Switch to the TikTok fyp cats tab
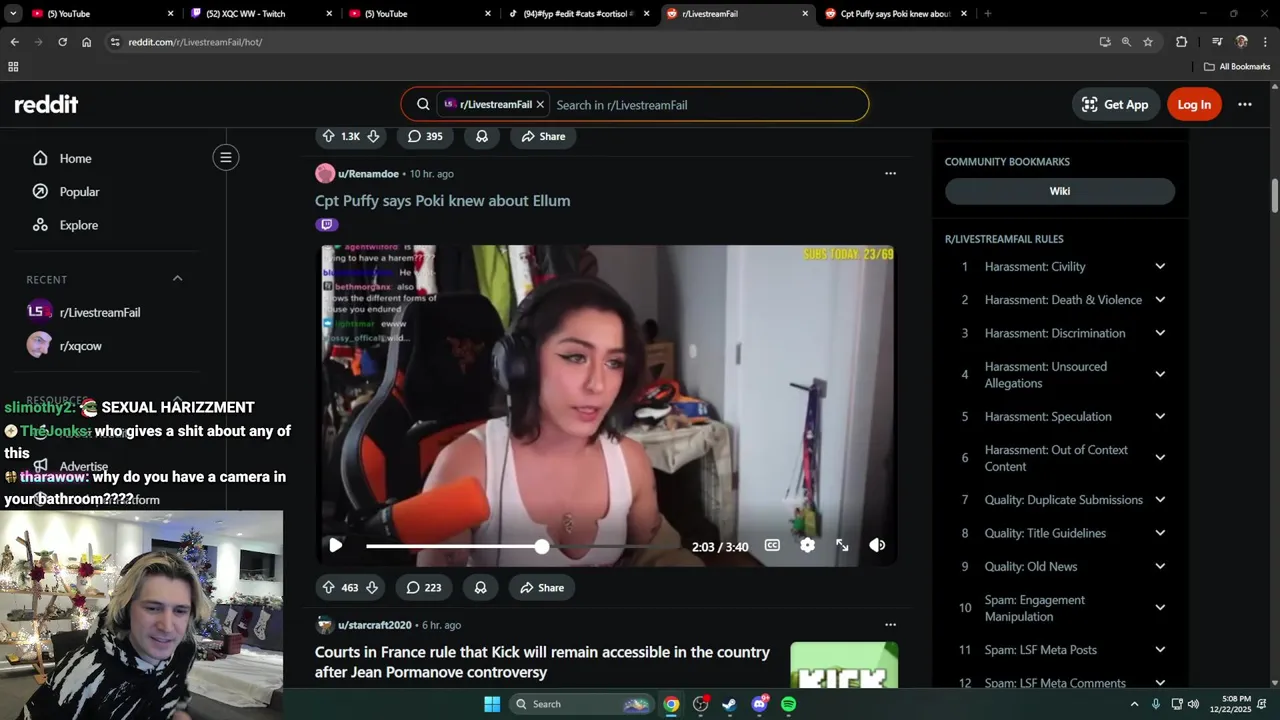The image size is (1280, 720). pos(578,14)
